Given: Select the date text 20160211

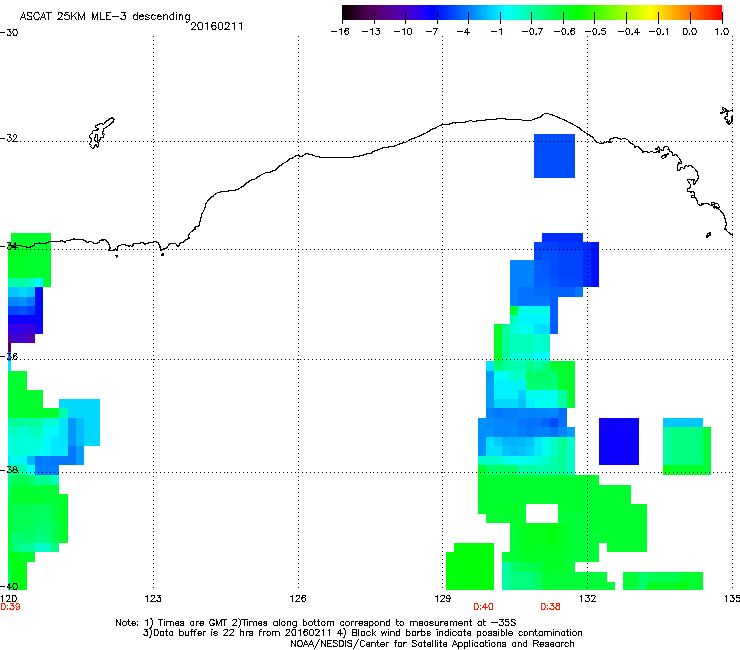Looking at the screenshot, I should click(x=217, y=26).
